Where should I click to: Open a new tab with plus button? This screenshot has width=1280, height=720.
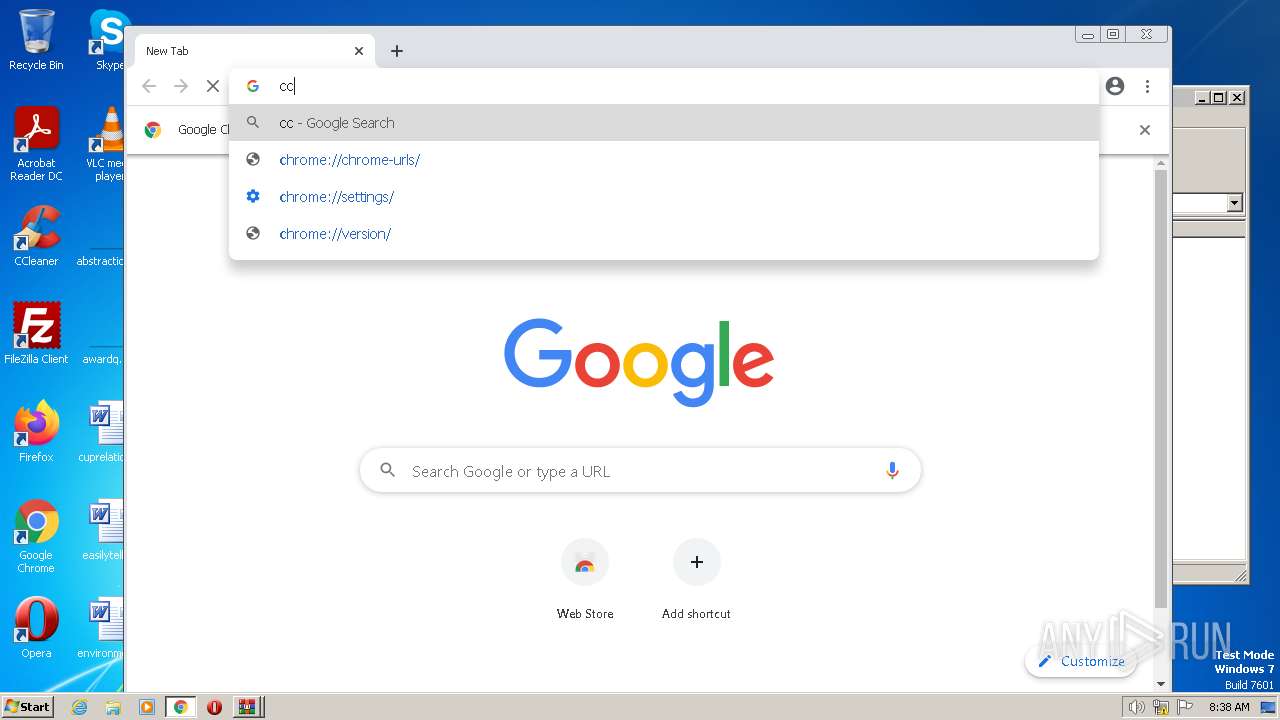[397, 51]
